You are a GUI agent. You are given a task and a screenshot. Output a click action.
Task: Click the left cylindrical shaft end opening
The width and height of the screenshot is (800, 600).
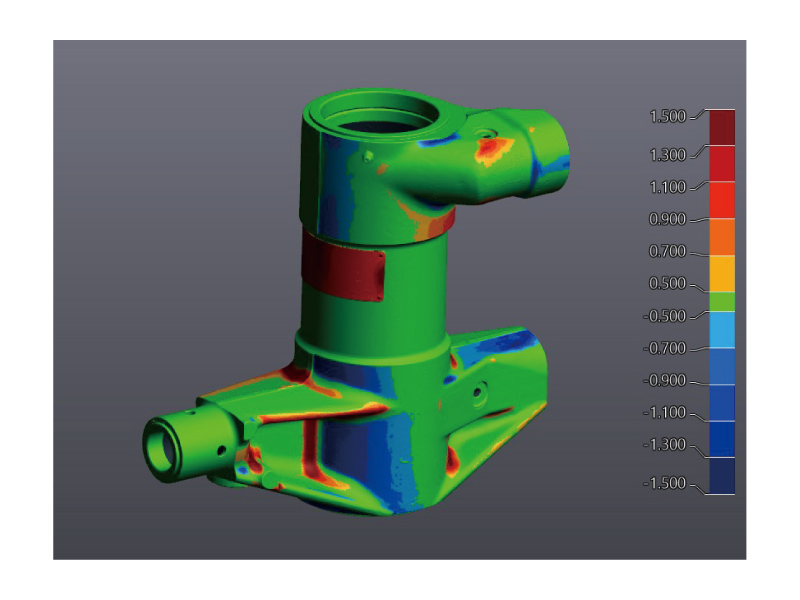click(x=160, y=446)
